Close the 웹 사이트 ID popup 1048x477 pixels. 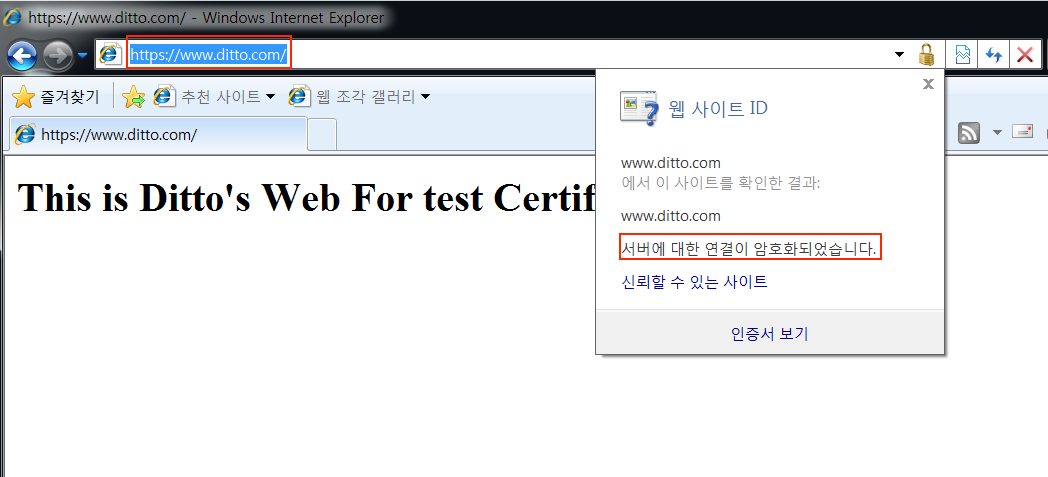(928, 84)
